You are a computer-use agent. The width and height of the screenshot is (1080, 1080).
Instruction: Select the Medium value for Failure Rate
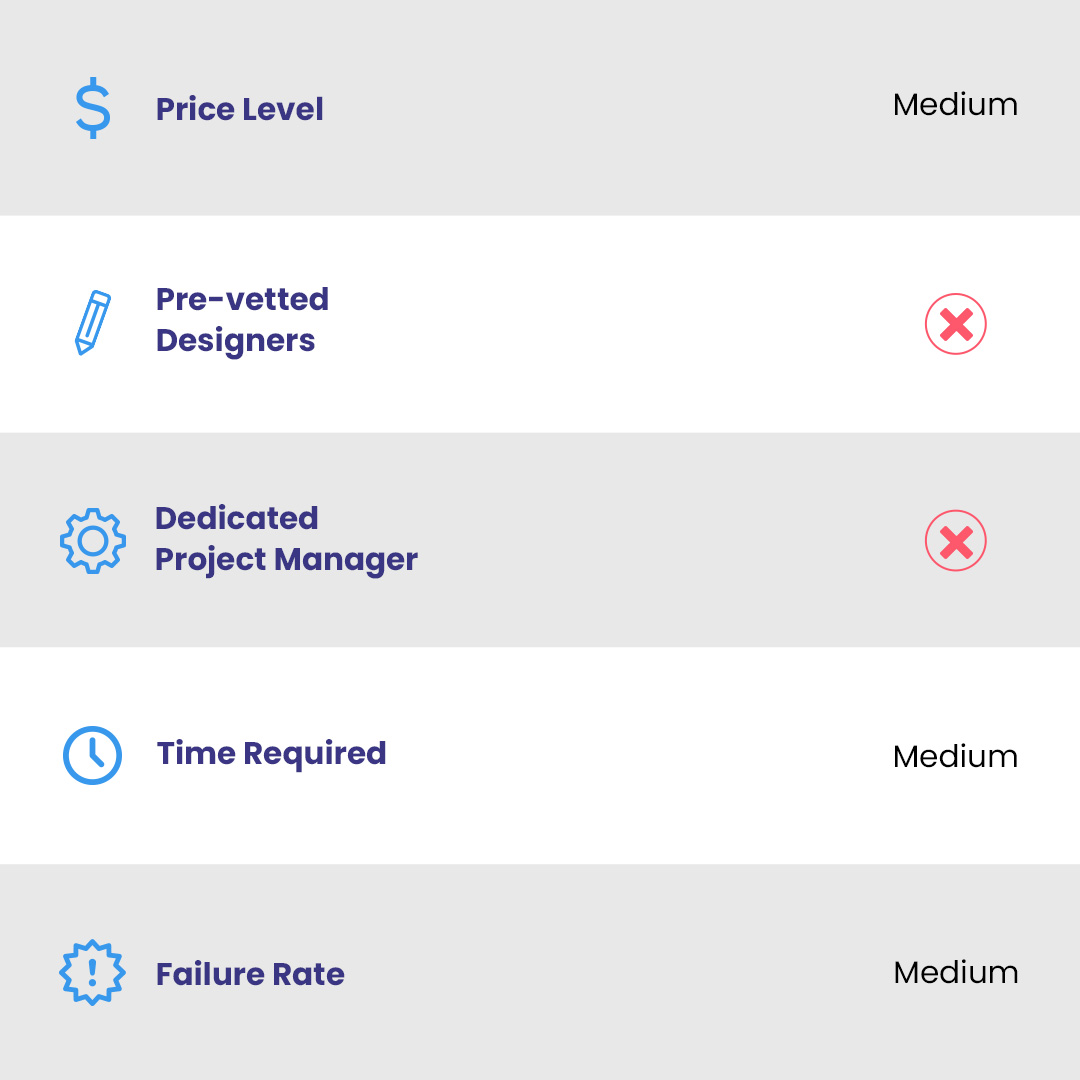(x=955, y=973)
